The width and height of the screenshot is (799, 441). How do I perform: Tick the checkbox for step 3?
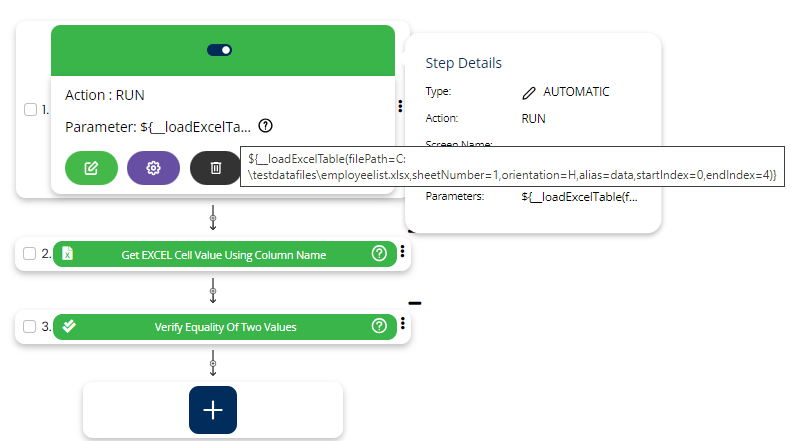pos(31,326)
